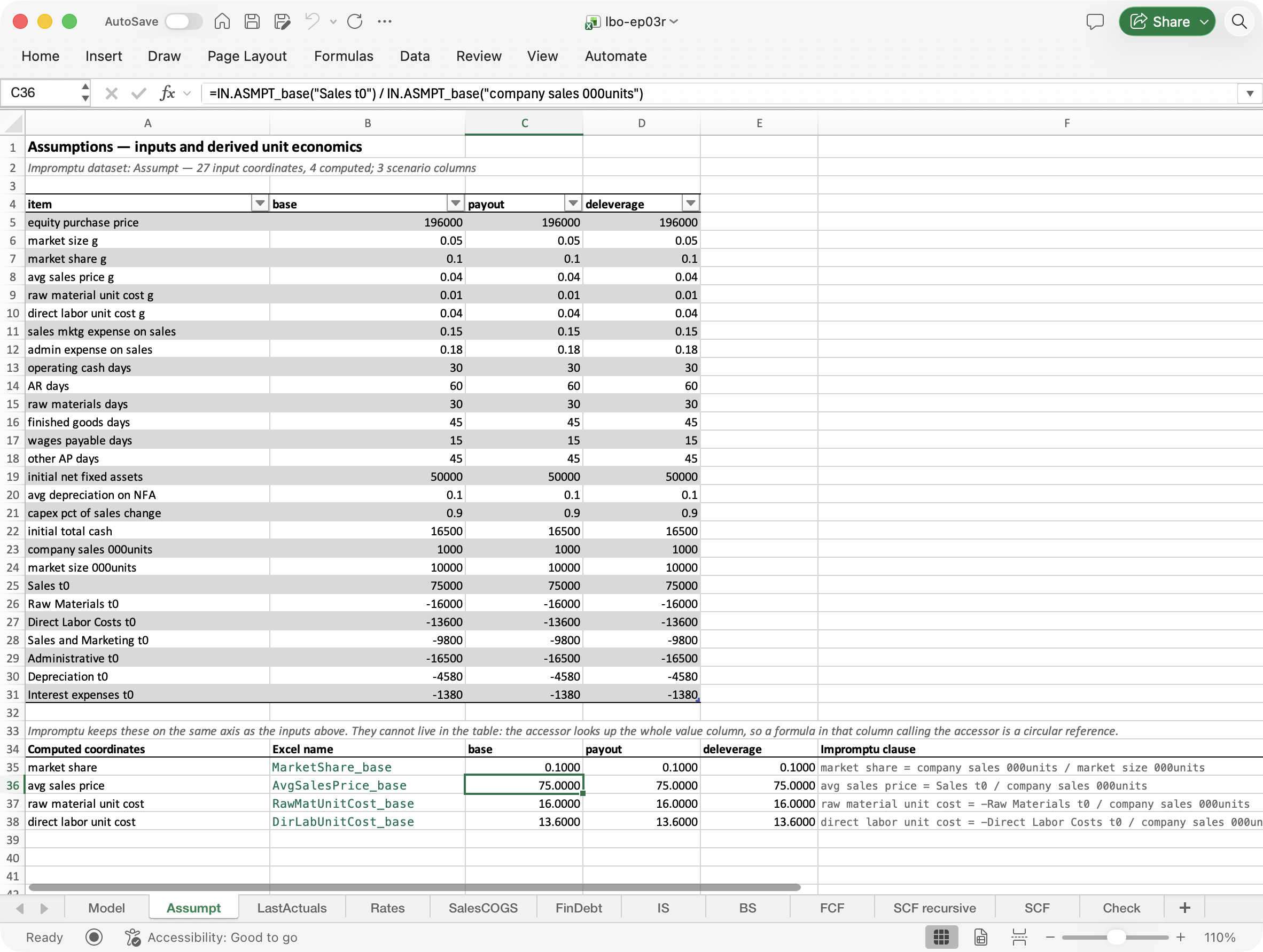Open the payout column filter dropdown
1263x952 pixels.
[573, 204]
